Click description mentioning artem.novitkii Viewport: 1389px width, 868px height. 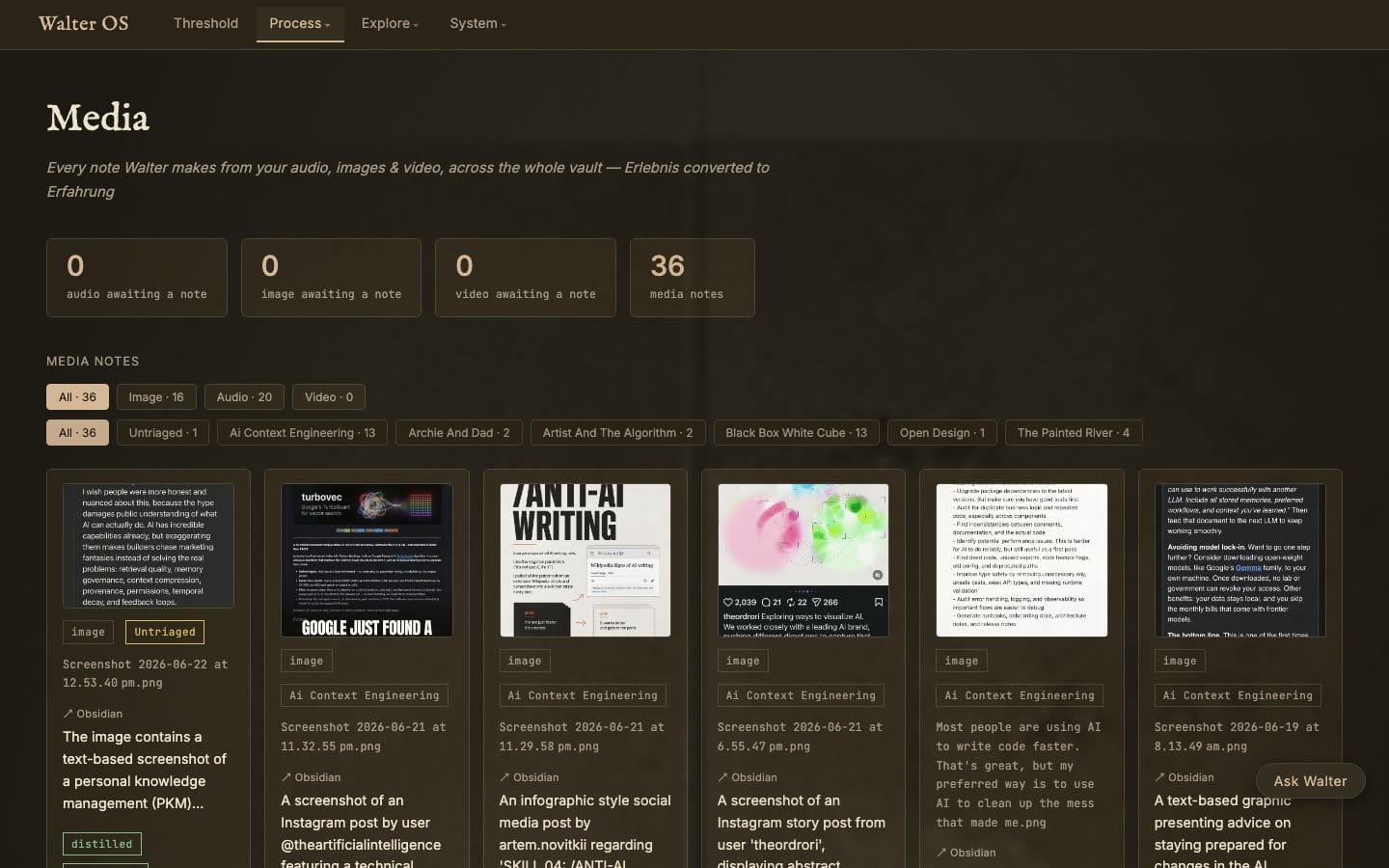[x=585, y=831]
